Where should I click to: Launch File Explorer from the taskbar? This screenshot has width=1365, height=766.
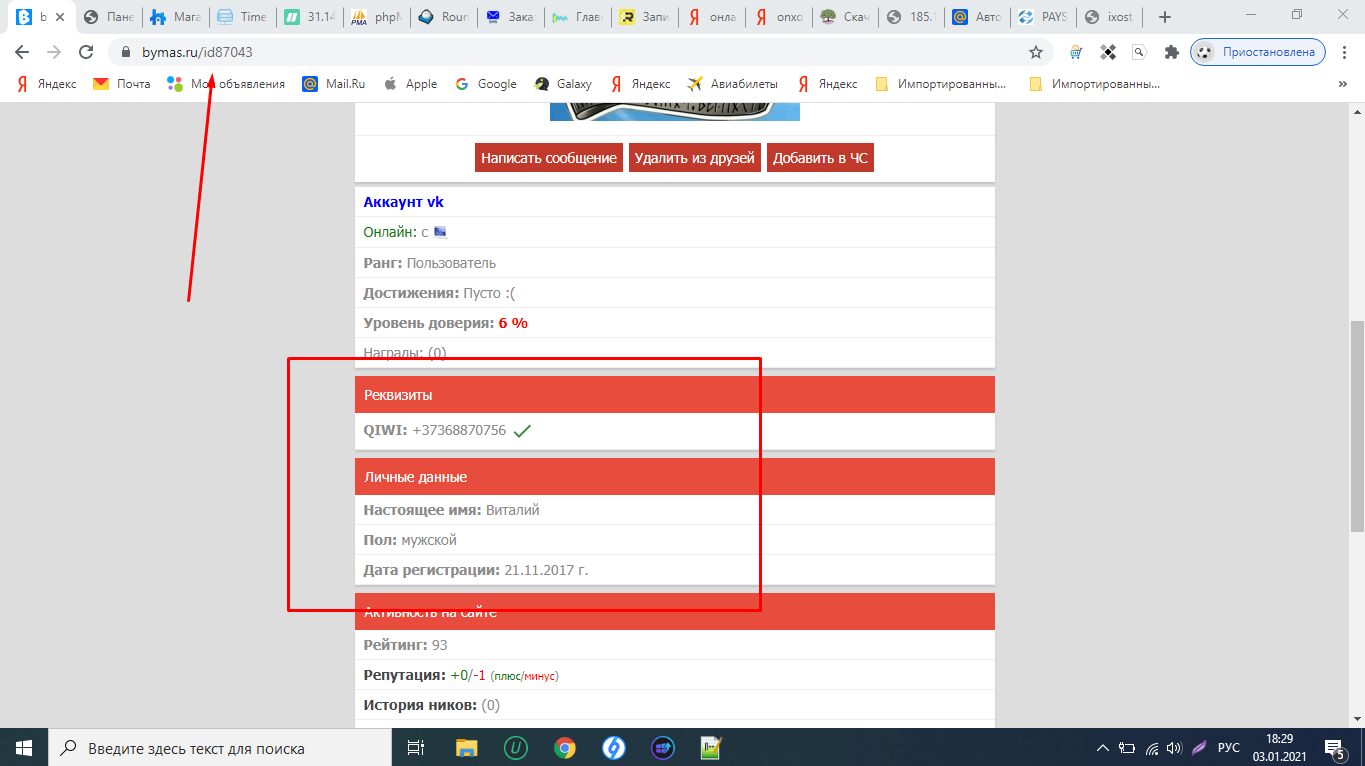coord(467,747)
